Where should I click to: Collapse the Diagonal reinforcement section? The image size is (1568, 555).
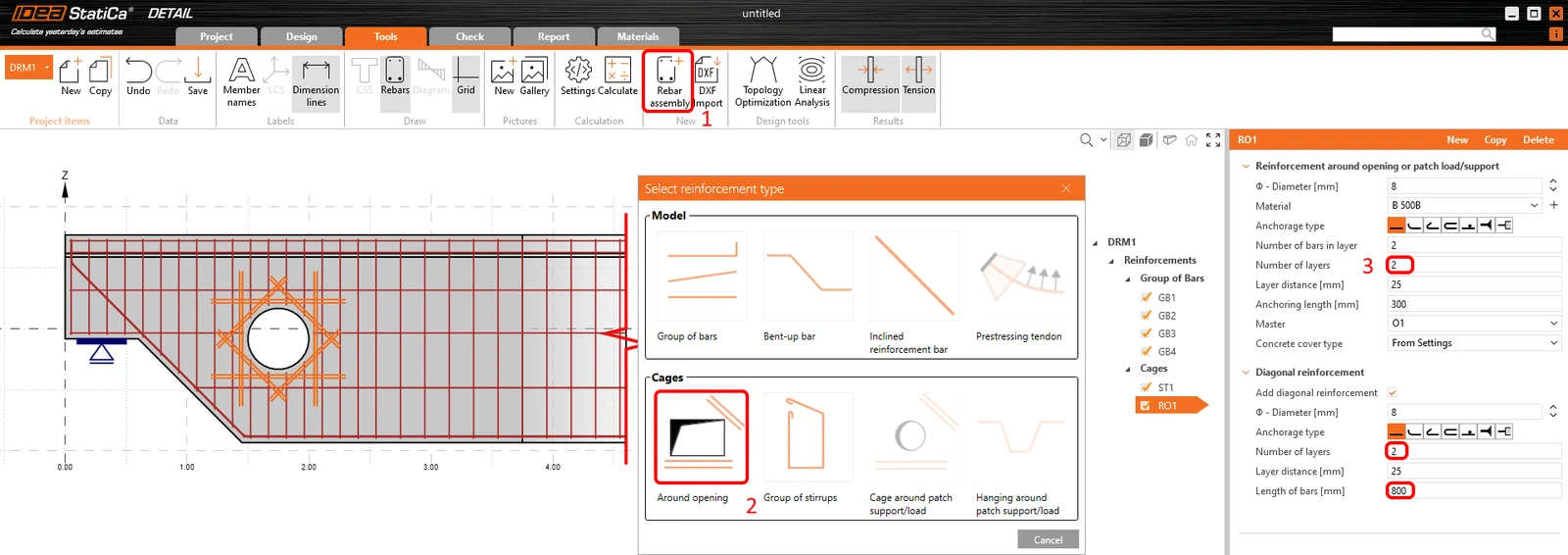click(x=1246, y=373)
